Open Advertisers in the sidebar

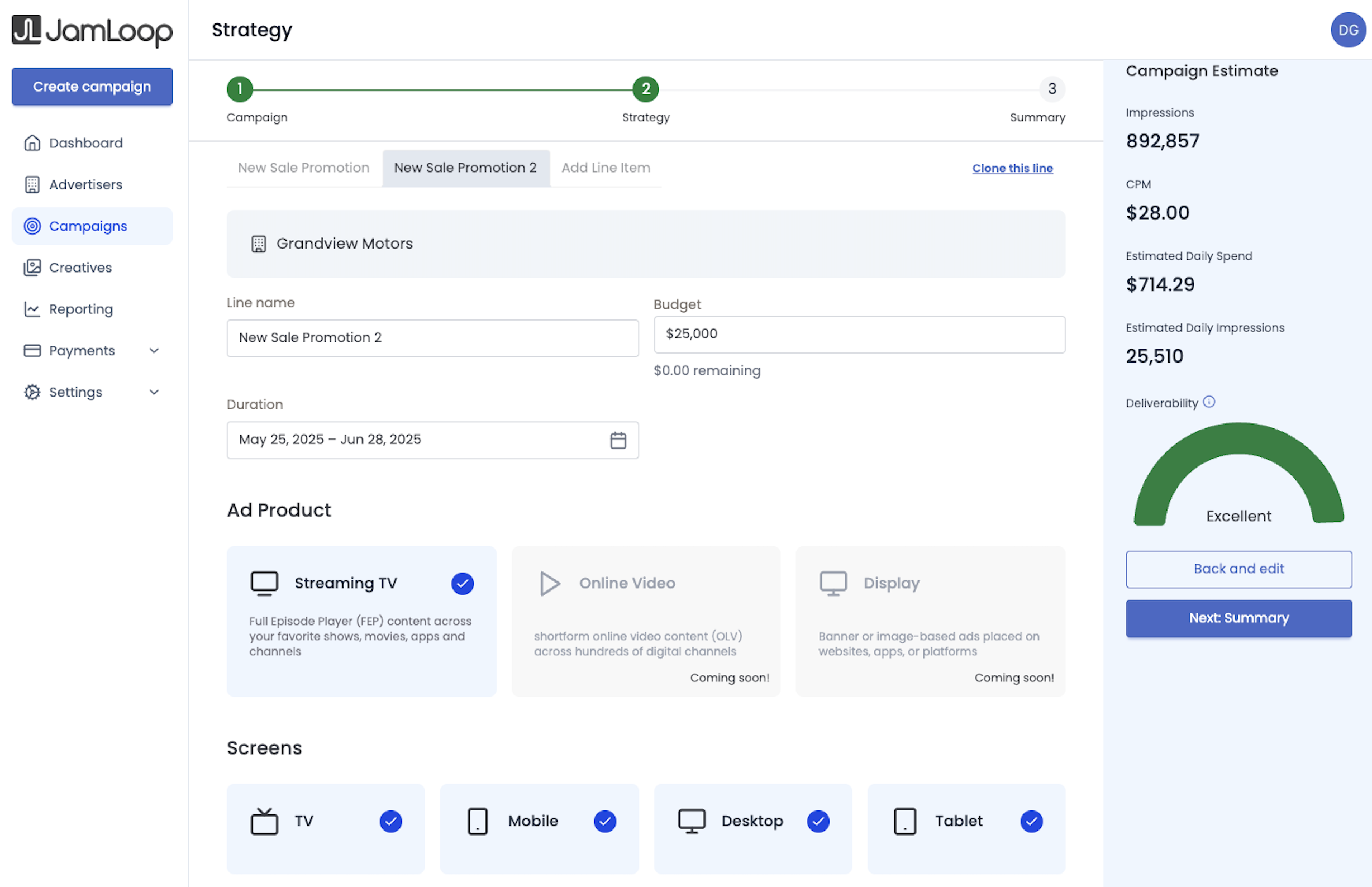pyautogui.click(x=92, y=184)
